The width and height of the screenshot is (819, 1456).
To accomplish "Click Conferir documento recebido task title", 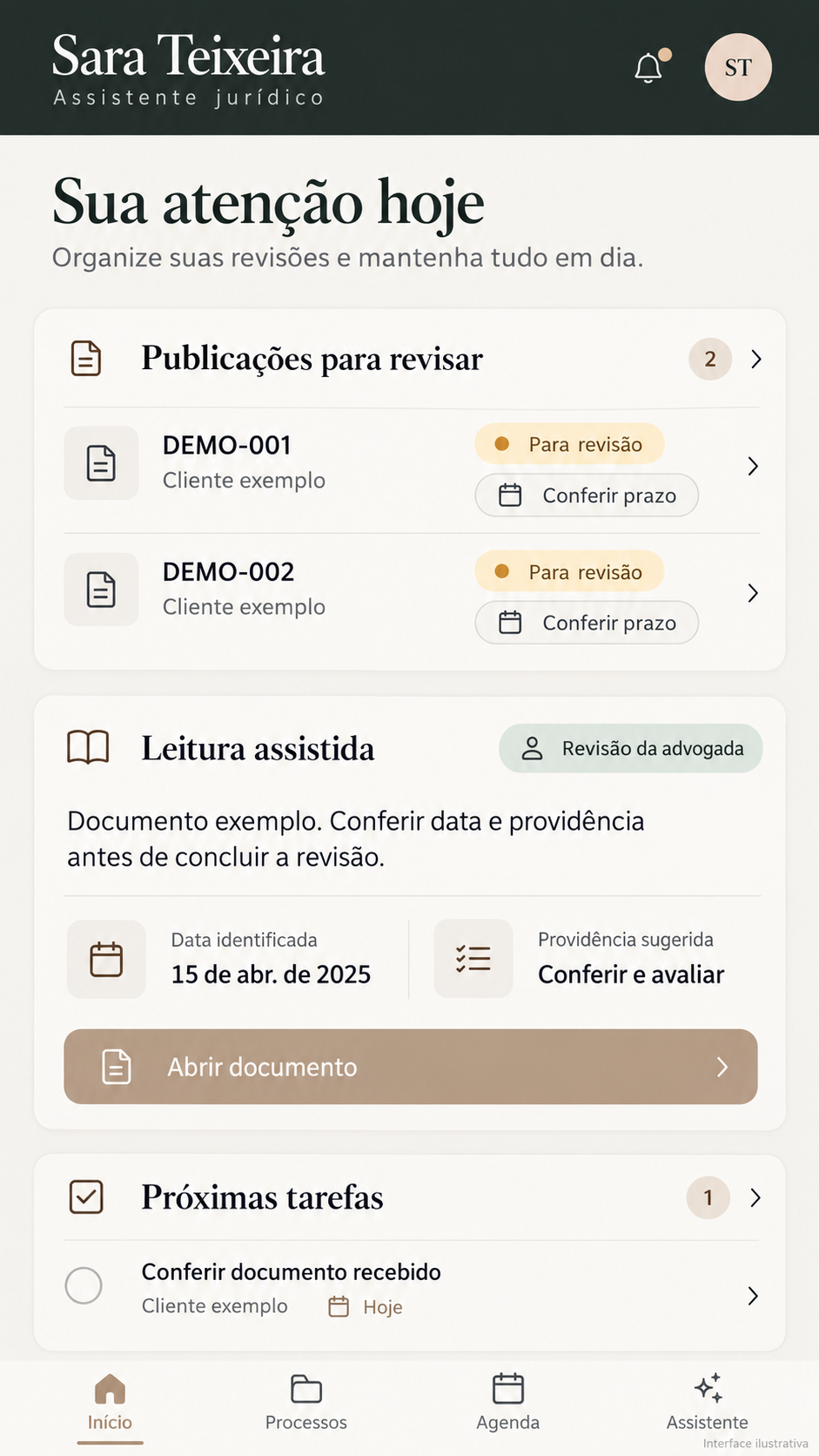I will [292, 1272].
